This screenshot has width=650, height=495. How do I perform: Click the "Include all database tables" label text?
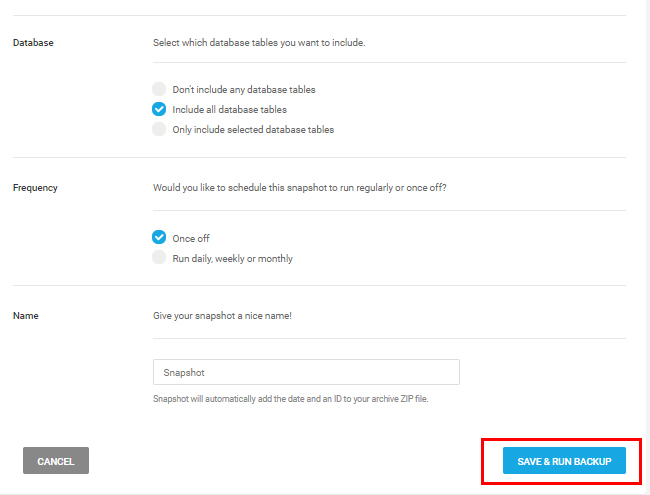click(x=230, y=109)
